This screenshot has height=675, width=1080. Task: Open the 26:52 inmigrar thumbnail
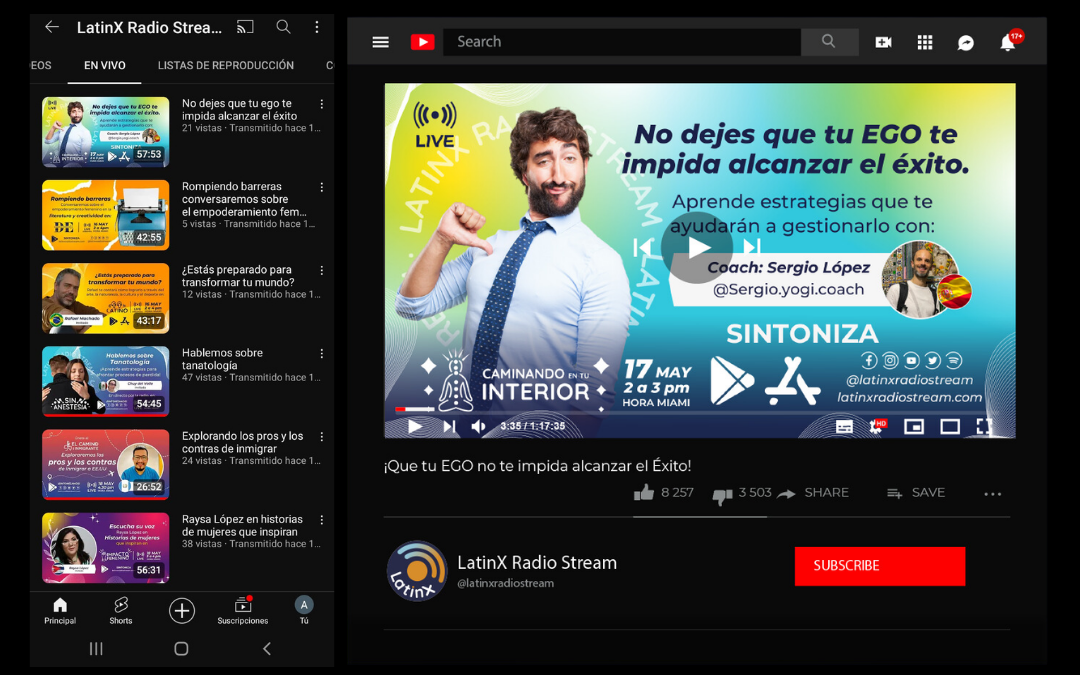tap(105, 465)
